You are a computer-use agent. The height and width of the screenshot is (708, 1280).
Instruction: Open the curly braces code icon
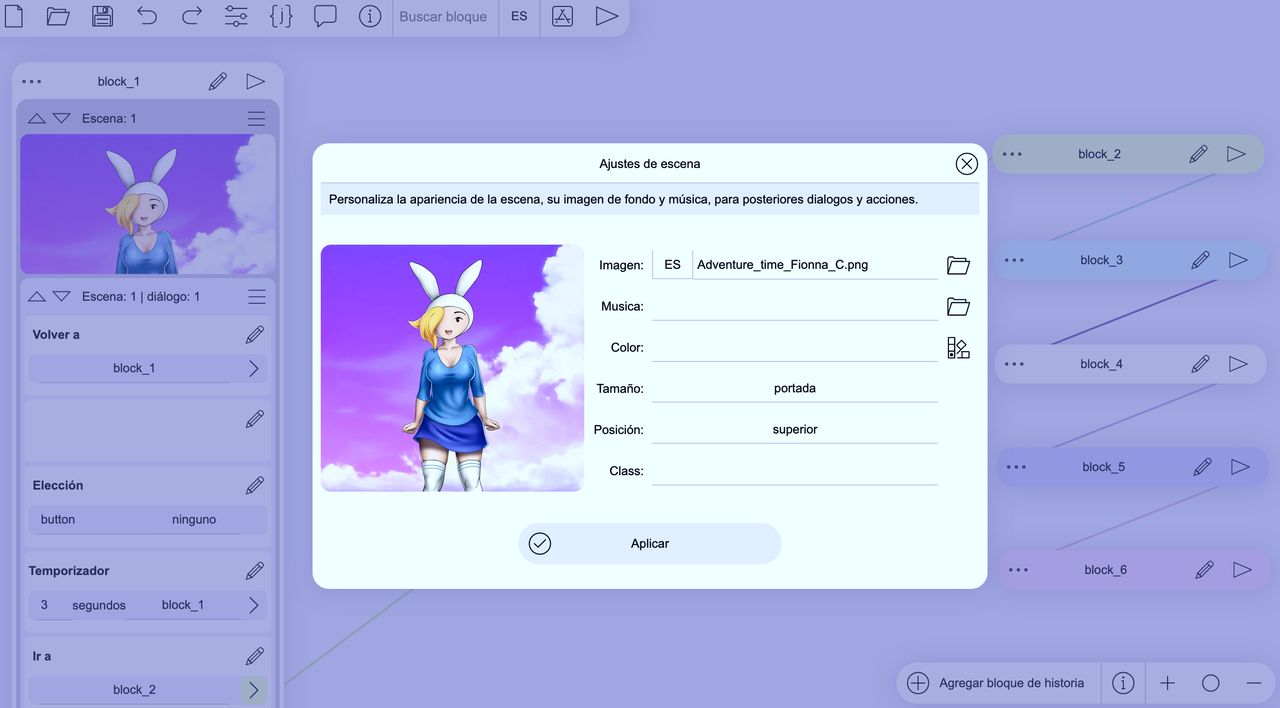coord(281,16)
